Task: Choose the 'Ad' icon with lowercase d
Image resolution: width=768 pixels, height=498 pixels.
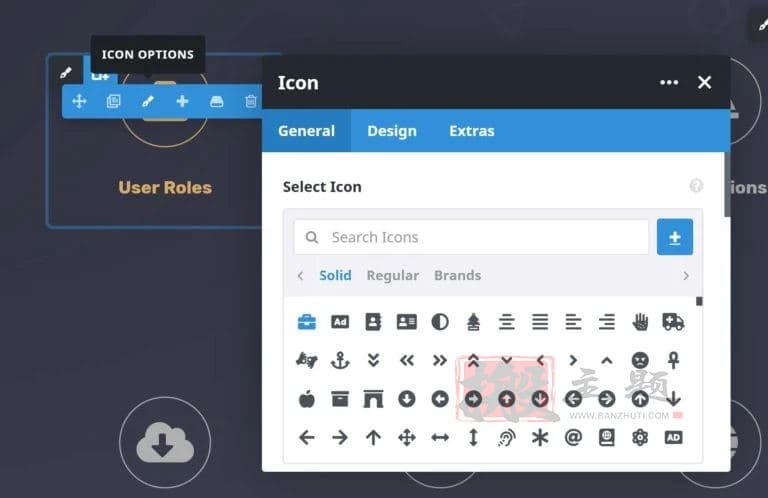Action: click(340, 322)
